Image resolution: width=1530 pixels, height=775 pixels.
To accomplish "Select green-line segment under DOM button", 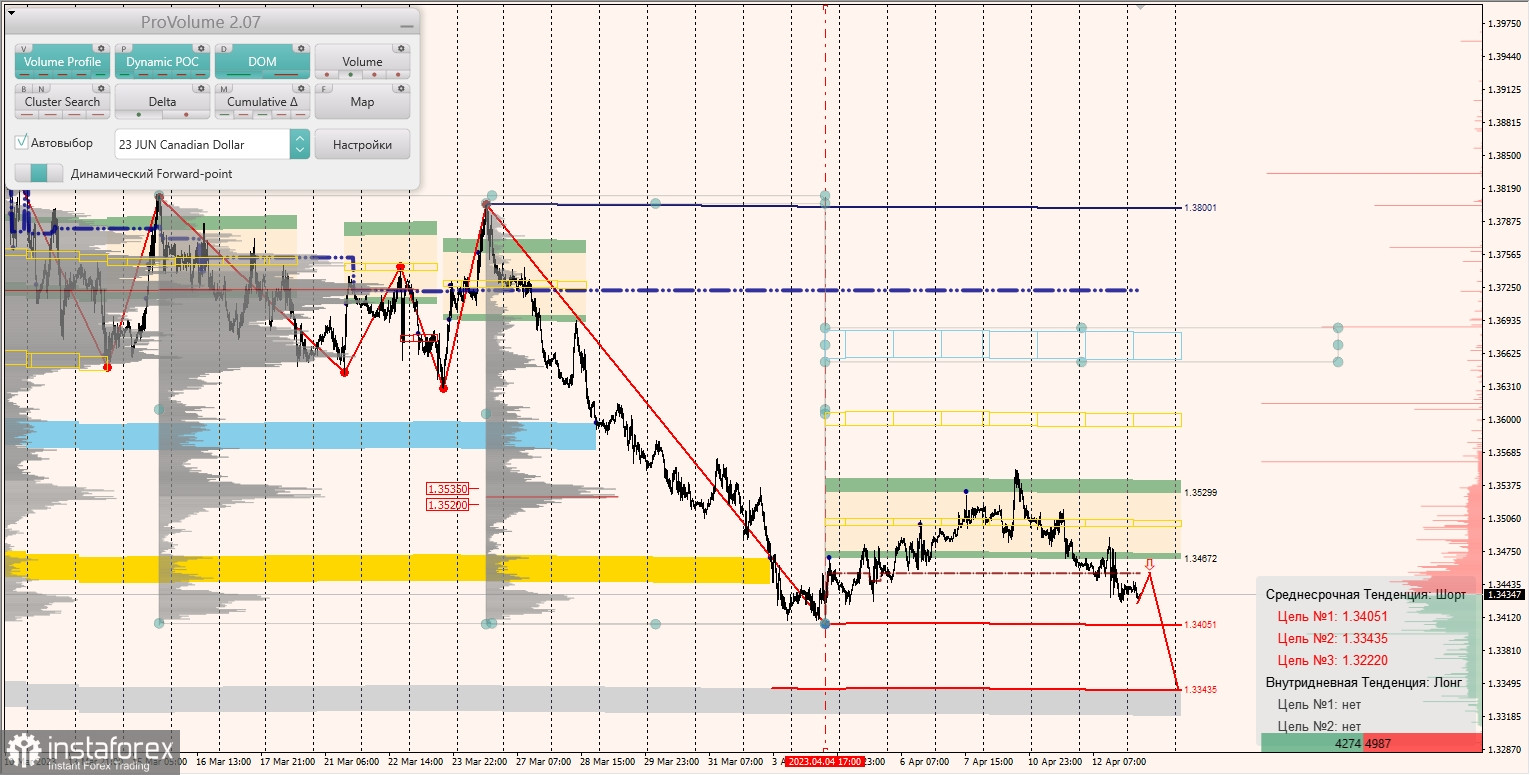I will pos(239,74).
